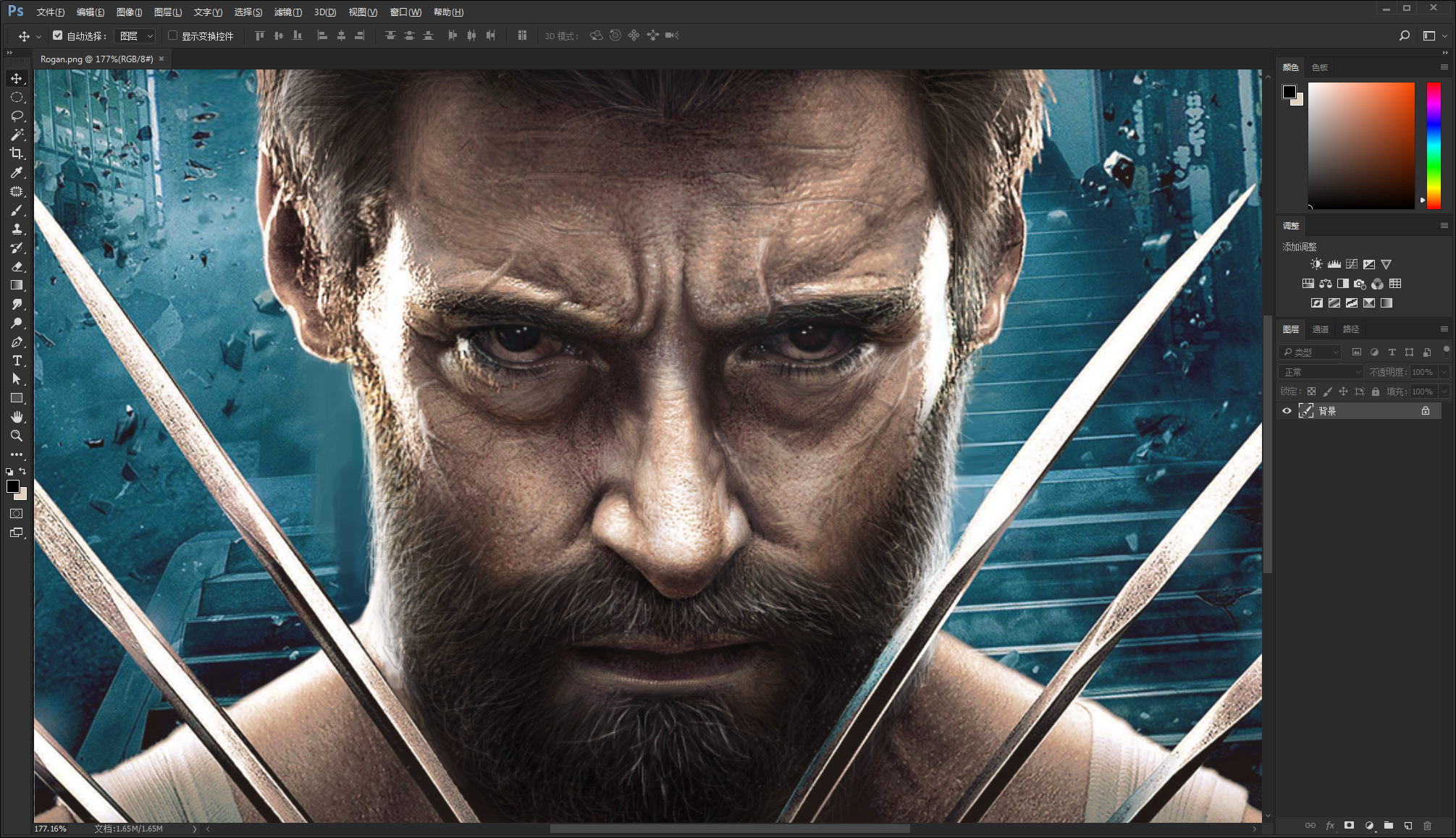Click the delete layer trash button
The width and height of the screenshot is (1456, 838).
click(x=1428, y=826)
